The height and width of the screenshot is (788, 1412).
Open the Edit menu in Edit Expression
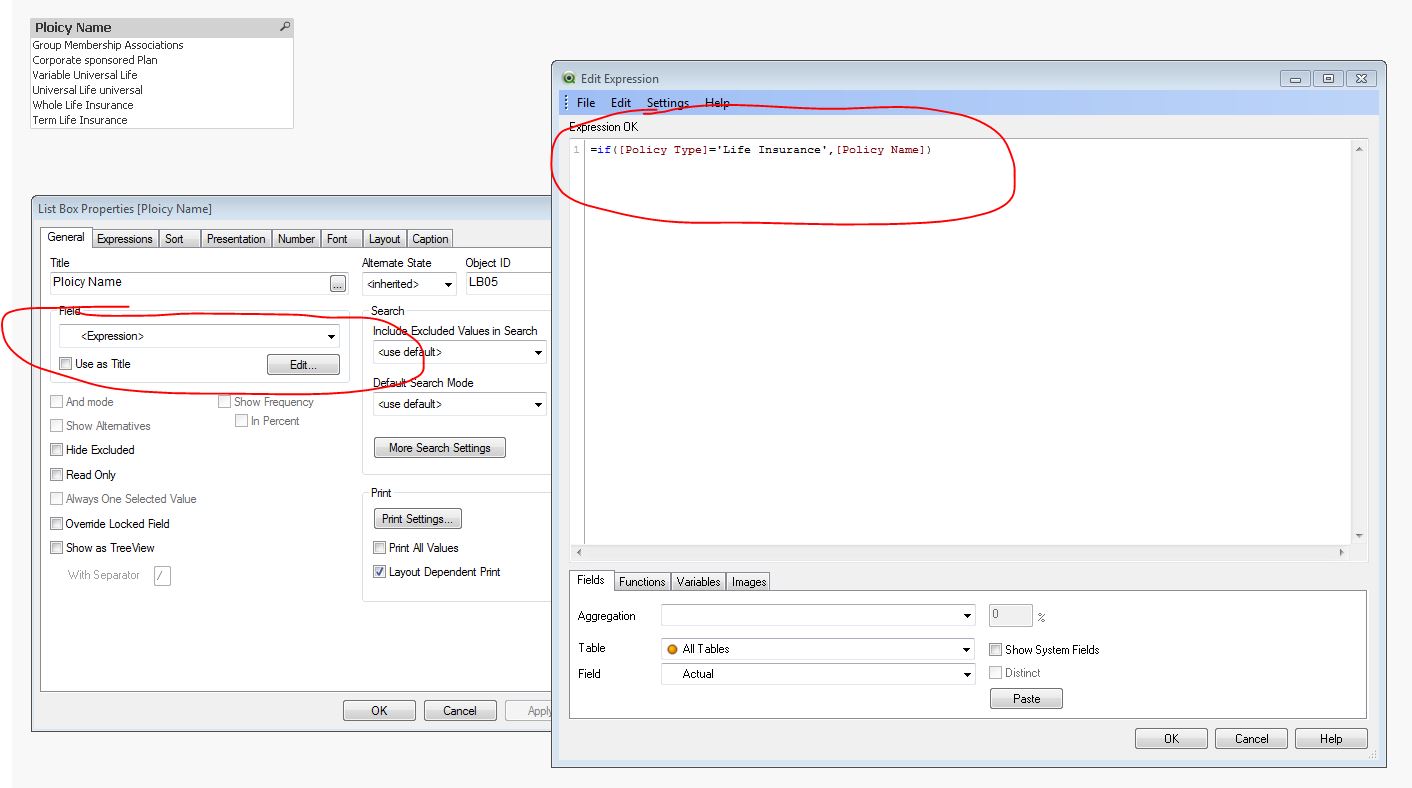click(x=621, y=103)
